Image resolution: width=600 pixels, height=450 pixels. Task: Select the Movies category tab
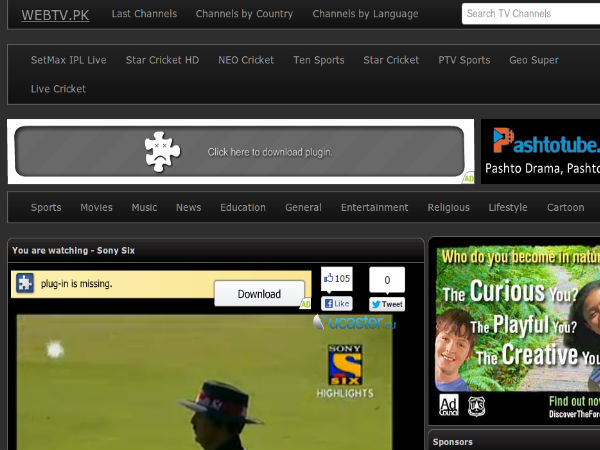pos(96,207)
